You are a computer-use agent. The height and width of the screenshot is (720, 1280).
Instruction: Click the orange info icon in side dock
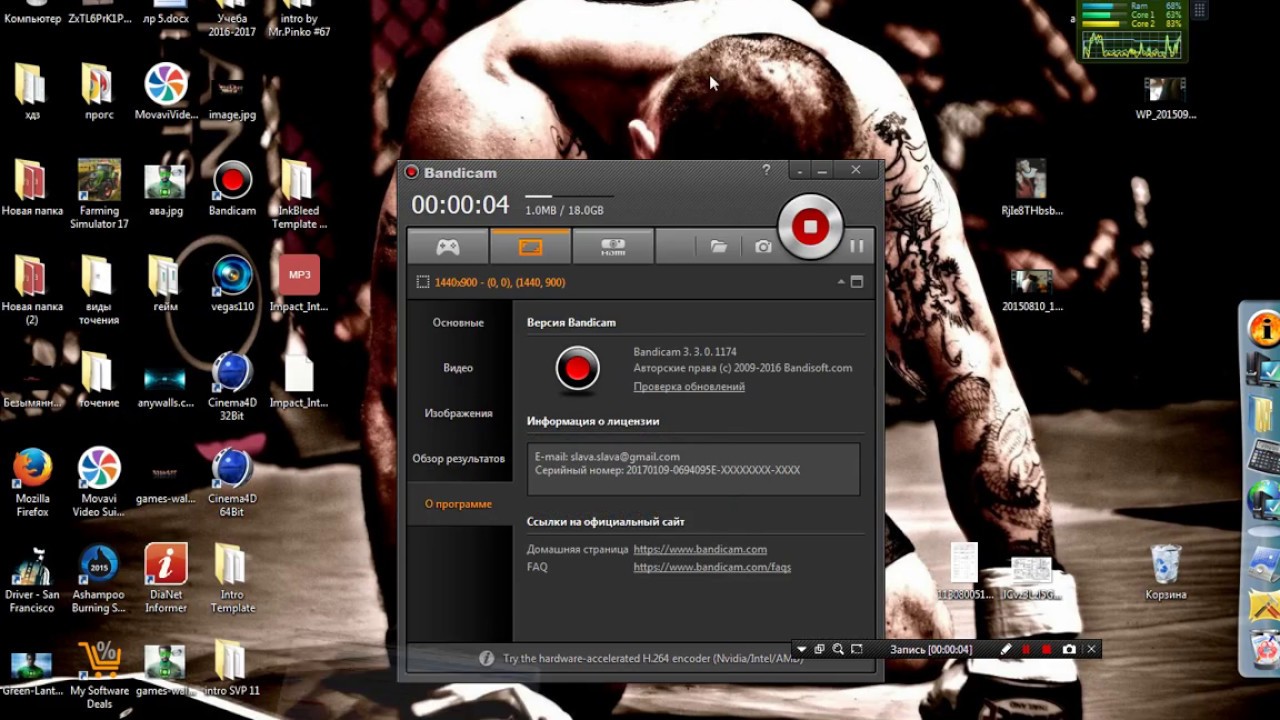(x=1265, y=329)
